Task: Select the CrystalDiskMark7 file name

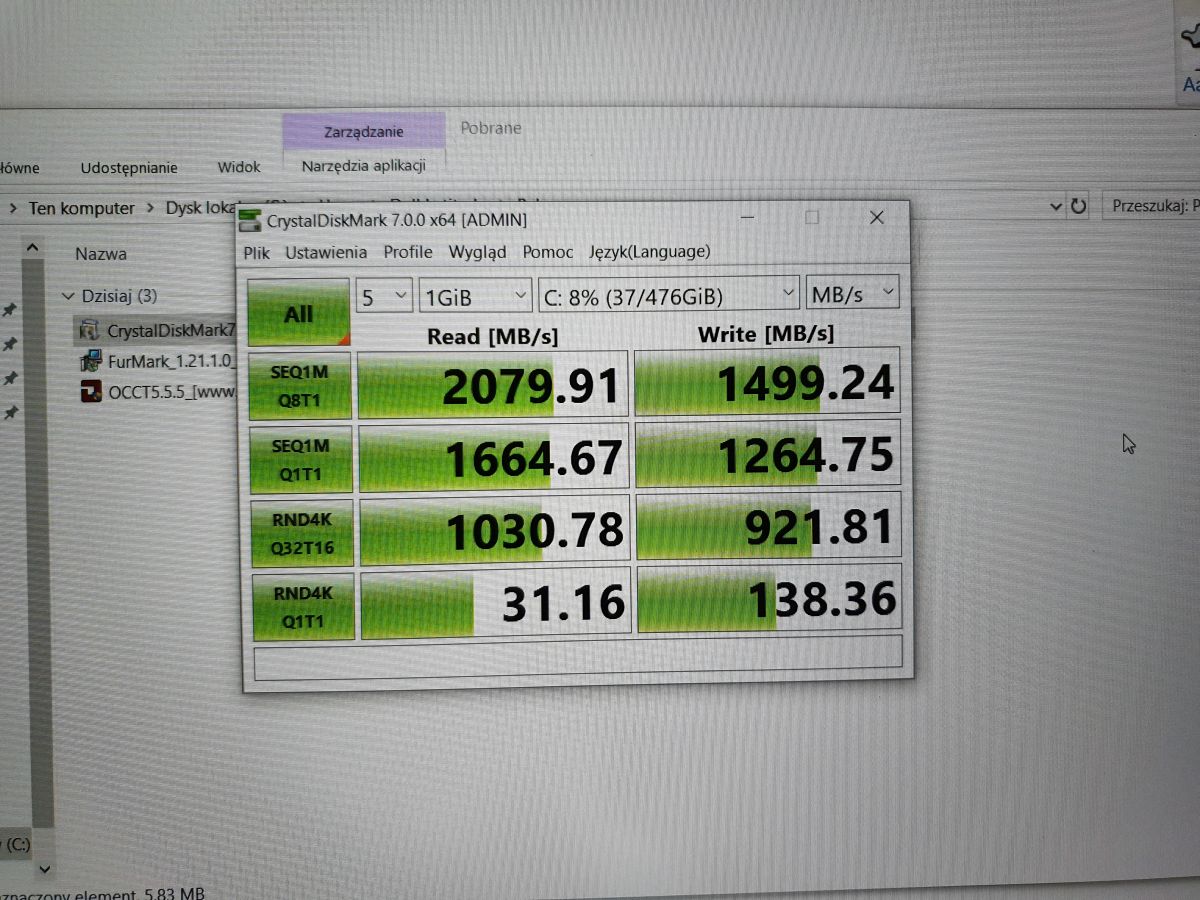Action: tap(171, 330)
